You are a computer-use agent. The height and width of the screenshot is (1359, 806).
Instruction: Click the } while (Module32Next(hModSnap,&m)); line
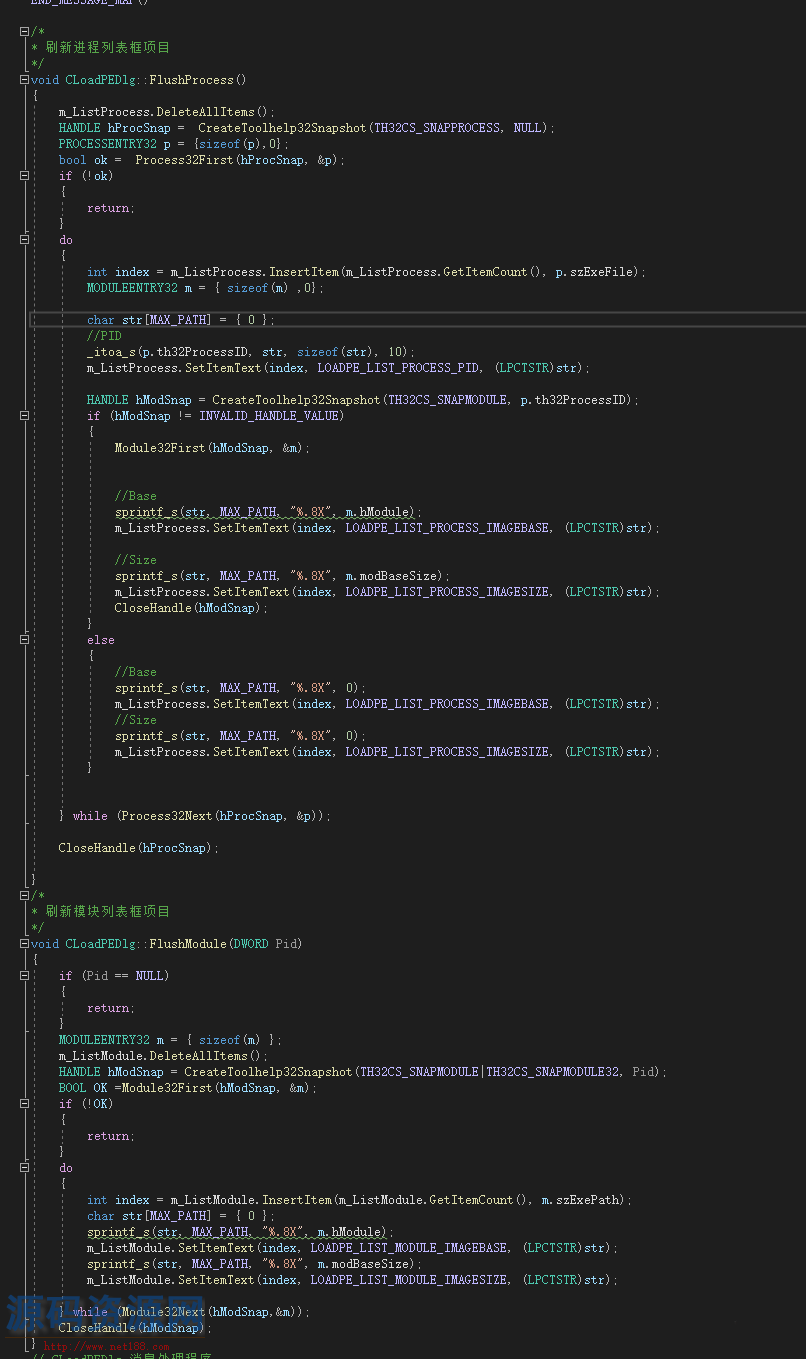point(184,1312)
